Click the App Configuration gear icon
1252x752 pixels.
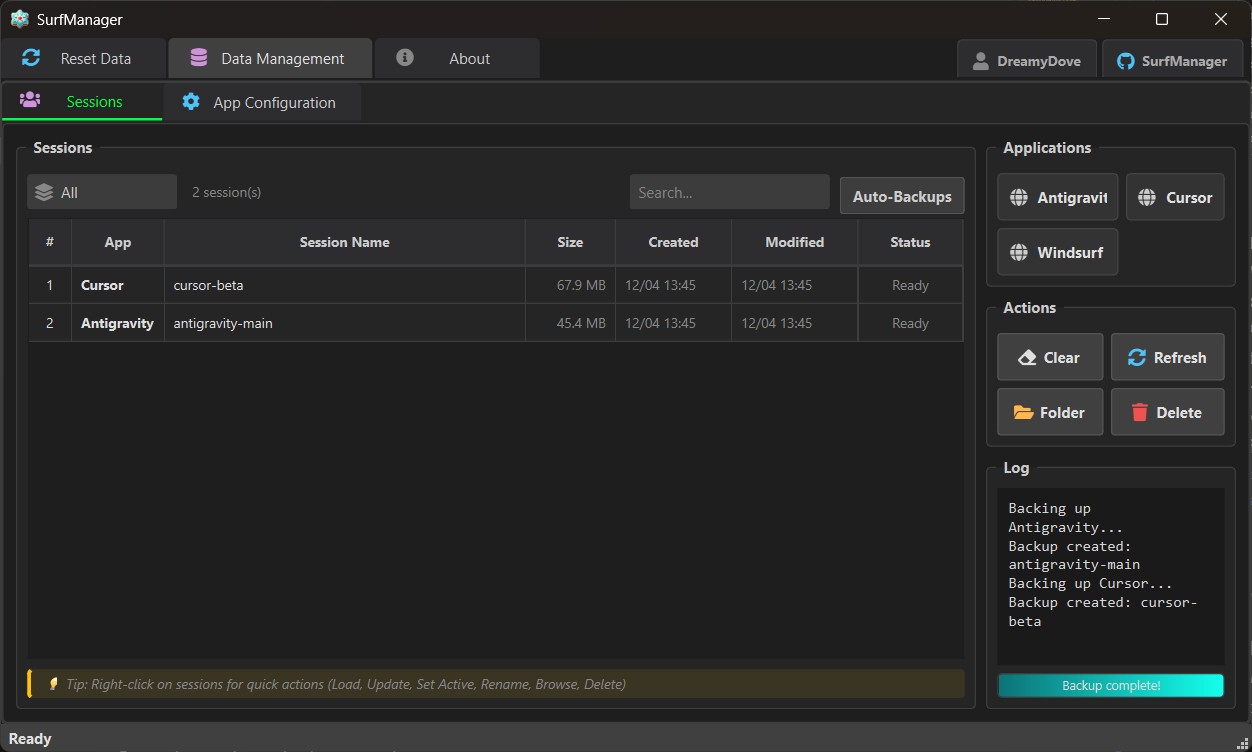click(191, 102)
